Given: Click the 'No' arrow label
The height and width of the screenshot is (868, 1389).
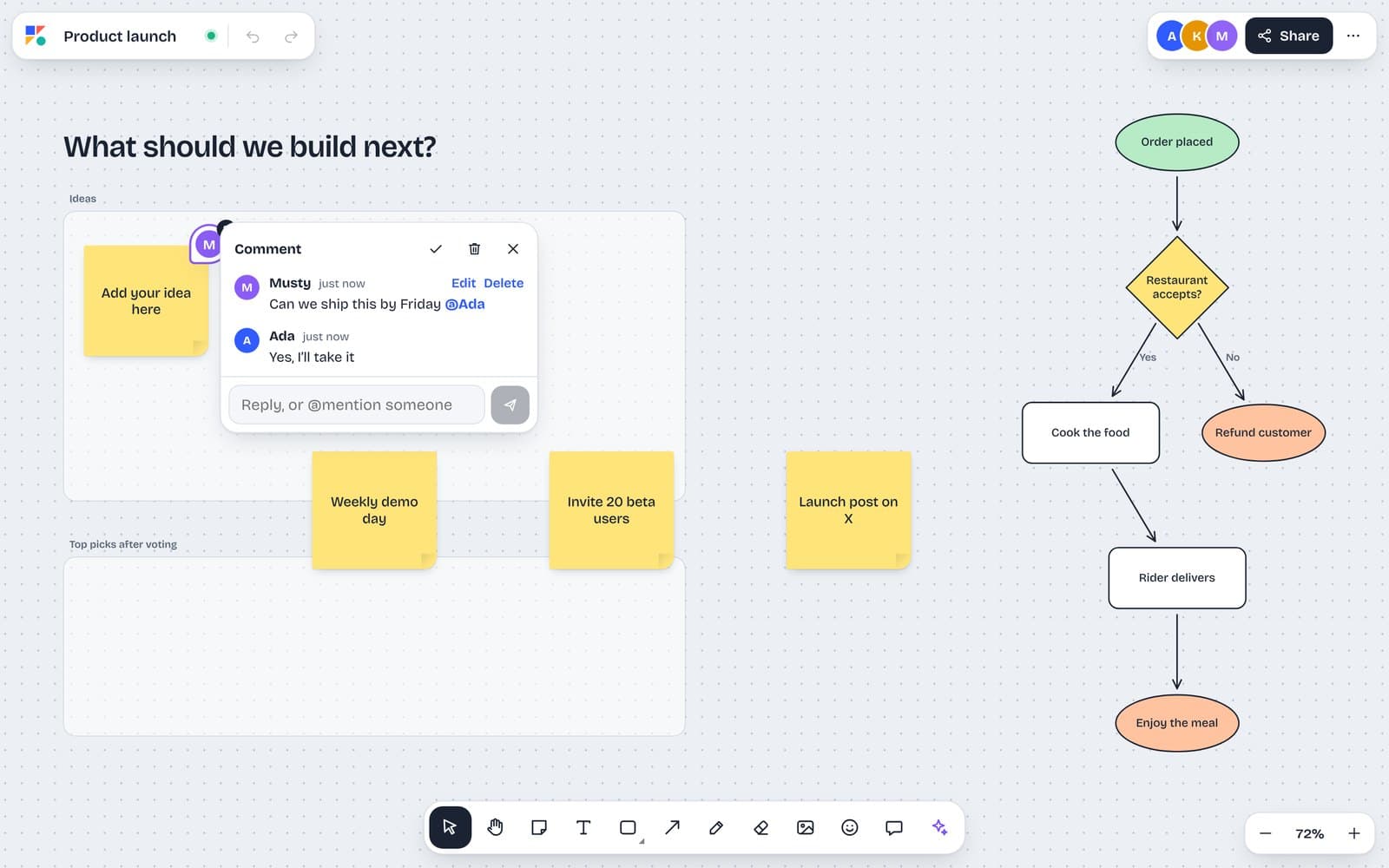Looking at the screenshot, I should point(1233,357).
